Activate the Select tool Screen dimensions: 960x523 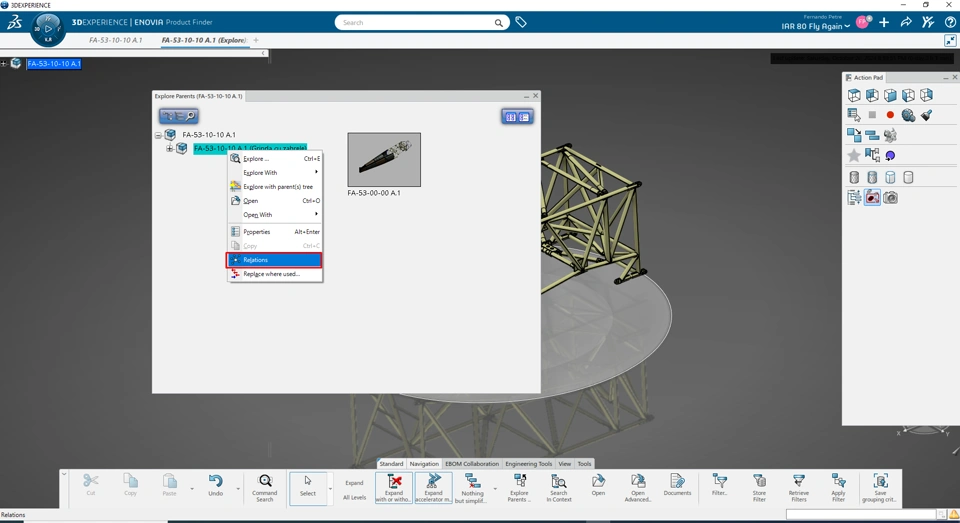coord(307,488)
